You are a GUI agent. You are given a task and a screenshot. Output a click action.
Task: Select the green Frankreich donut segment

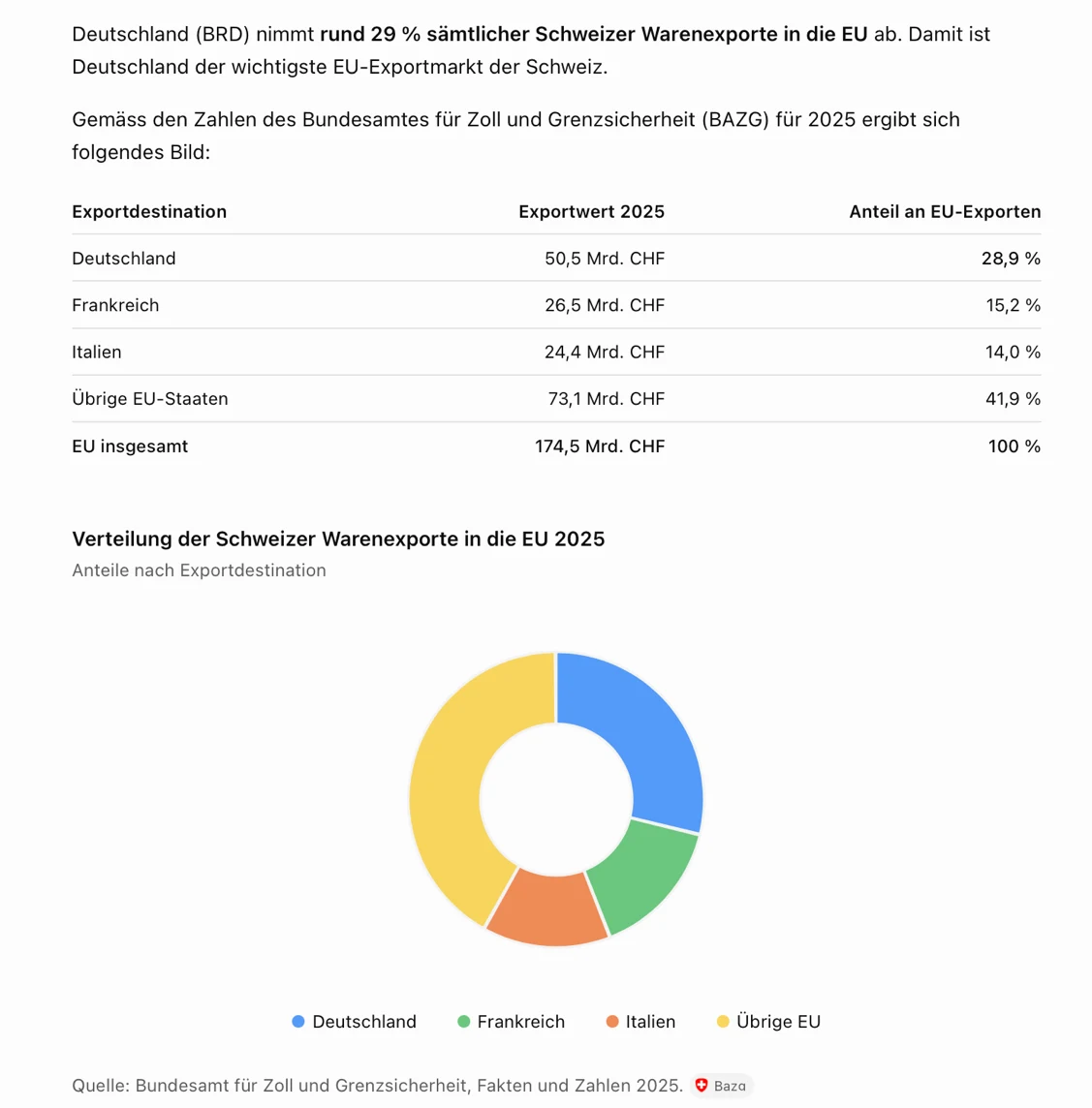click(644, 878)
